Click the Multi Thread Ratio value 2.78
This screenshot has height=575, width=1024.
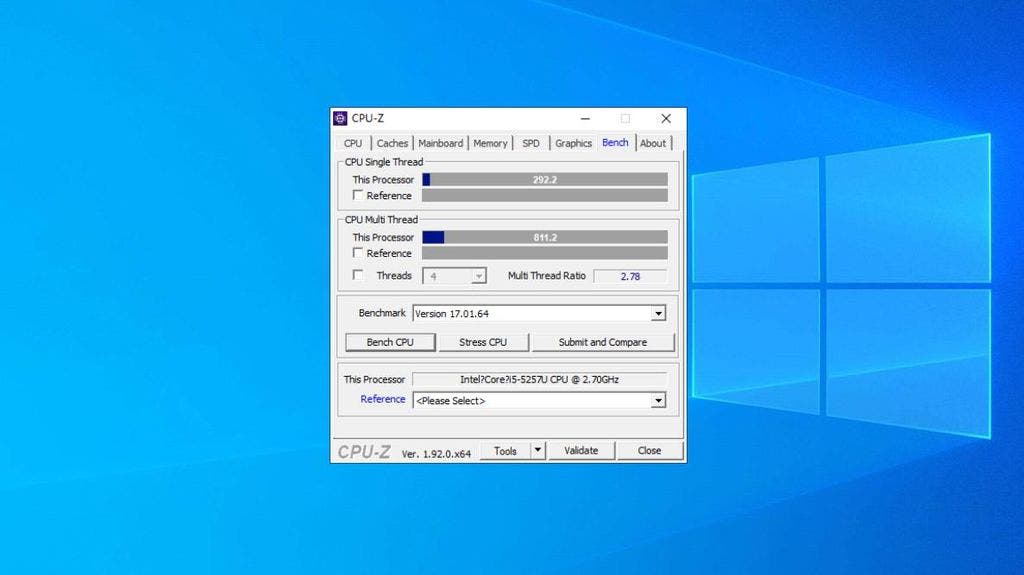tap(630, 276)
